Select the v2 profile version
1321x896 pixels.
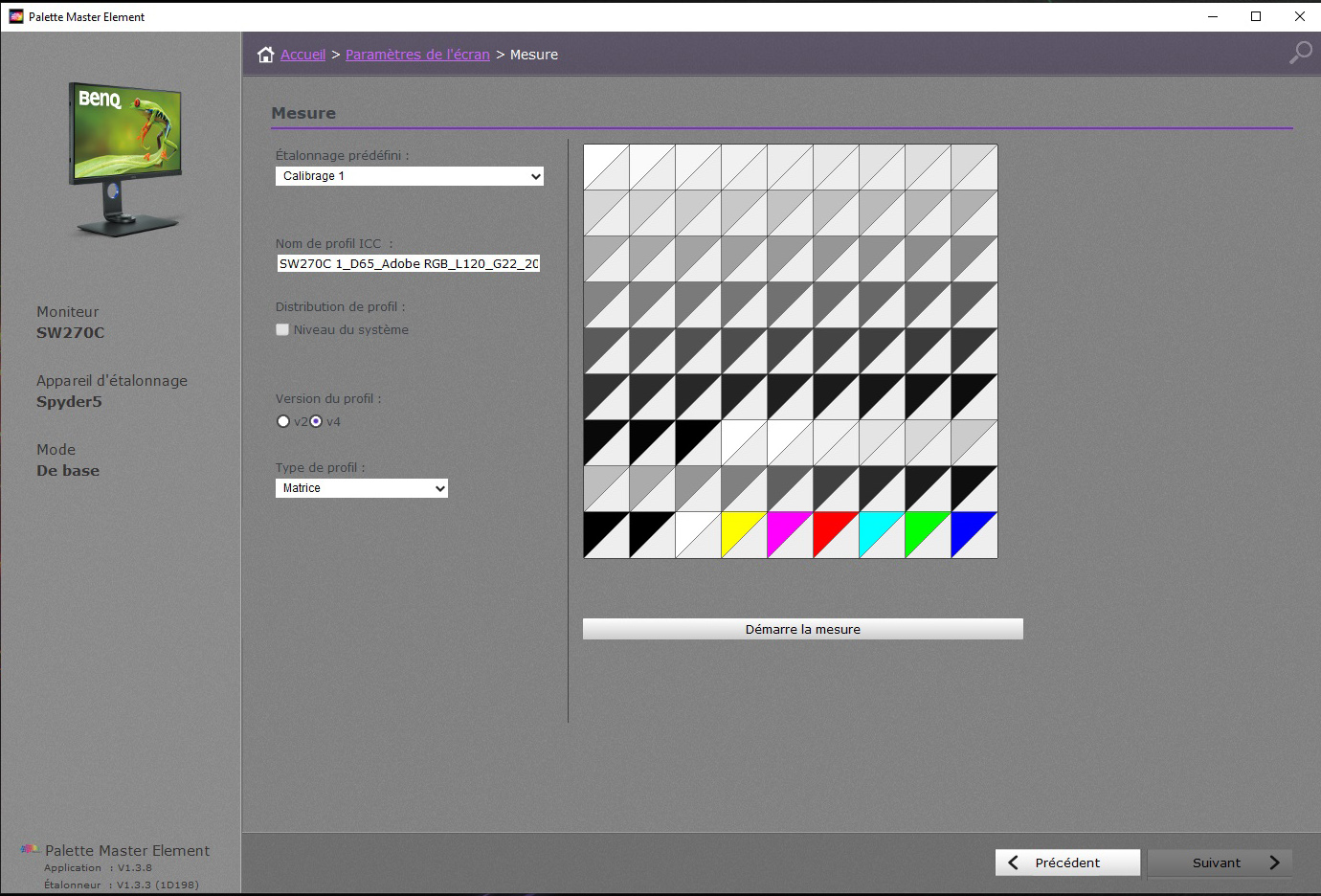tap(283, 421)
